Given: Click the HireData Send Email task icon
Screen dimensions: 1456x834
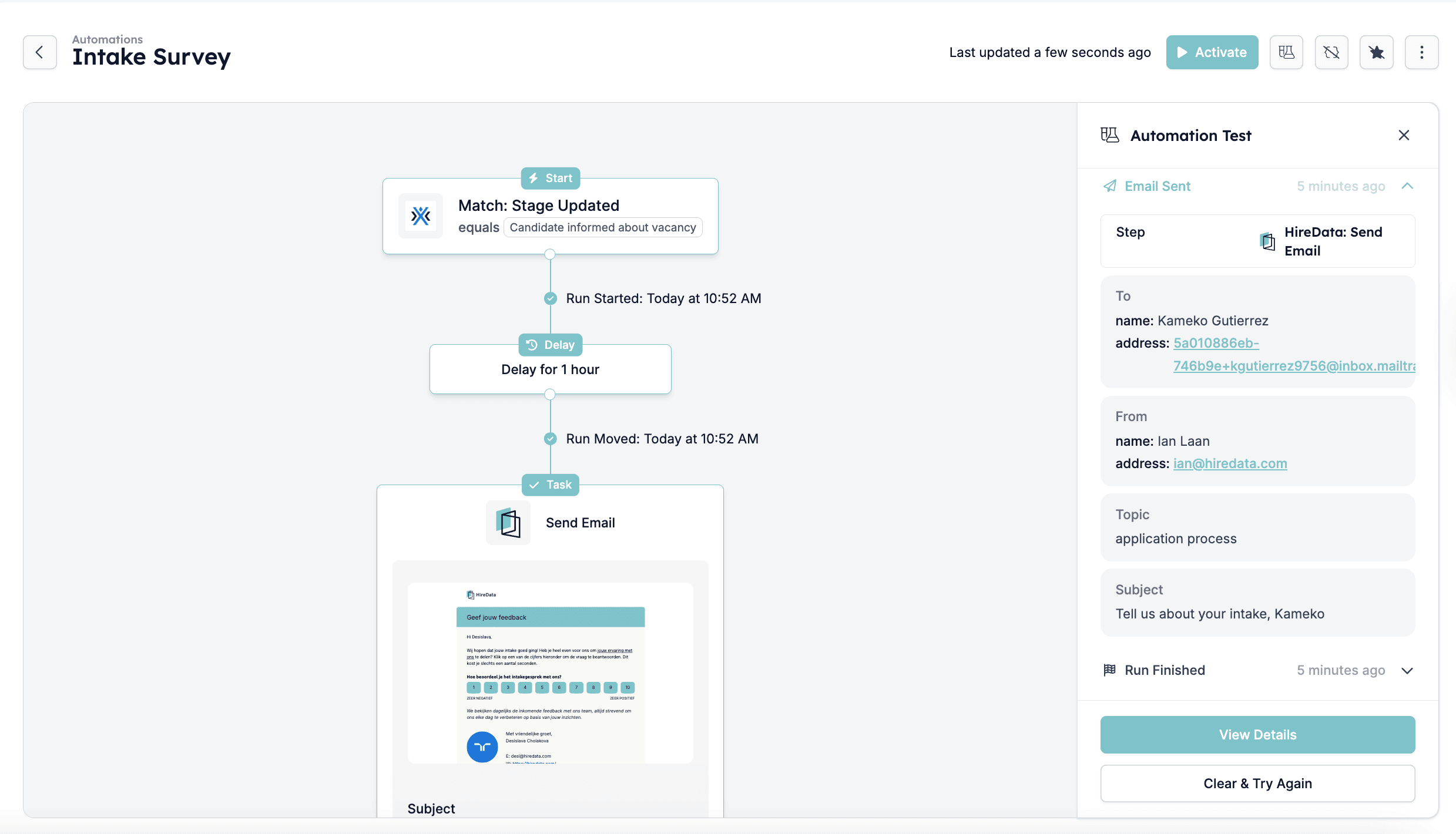Looking at the screenshot, I should click(508, 523).
